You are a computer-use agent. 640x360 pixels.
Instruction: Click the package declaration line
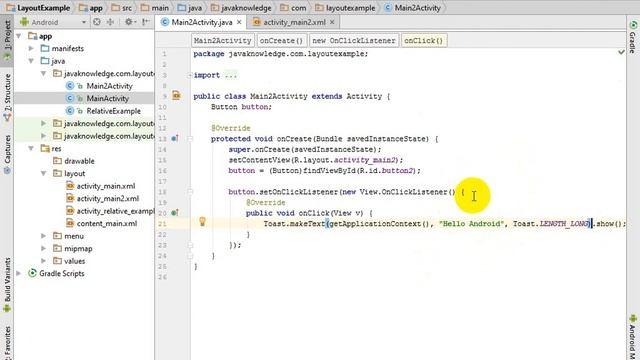[280, 54]
